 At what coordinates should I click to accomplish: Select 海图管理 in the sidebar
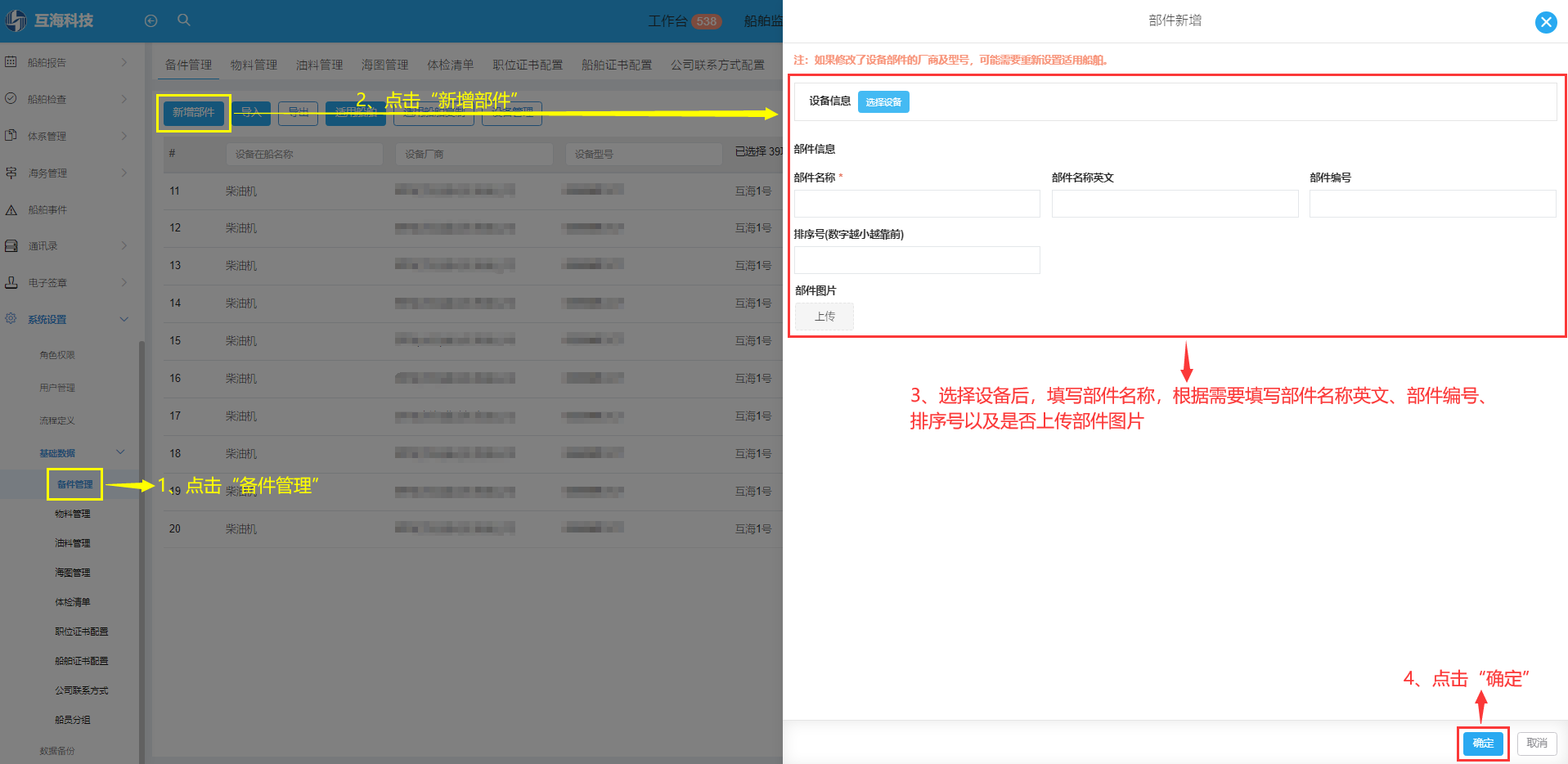73,573
